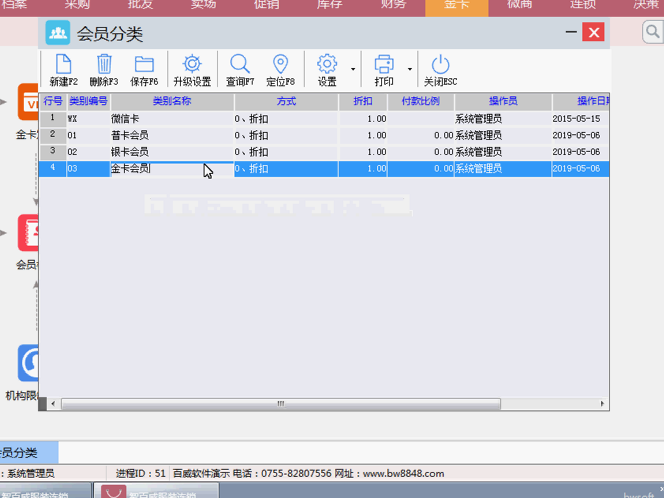Expand the 打印 dropdown arrow
The image size is (664, 498).
pos(409,69)
